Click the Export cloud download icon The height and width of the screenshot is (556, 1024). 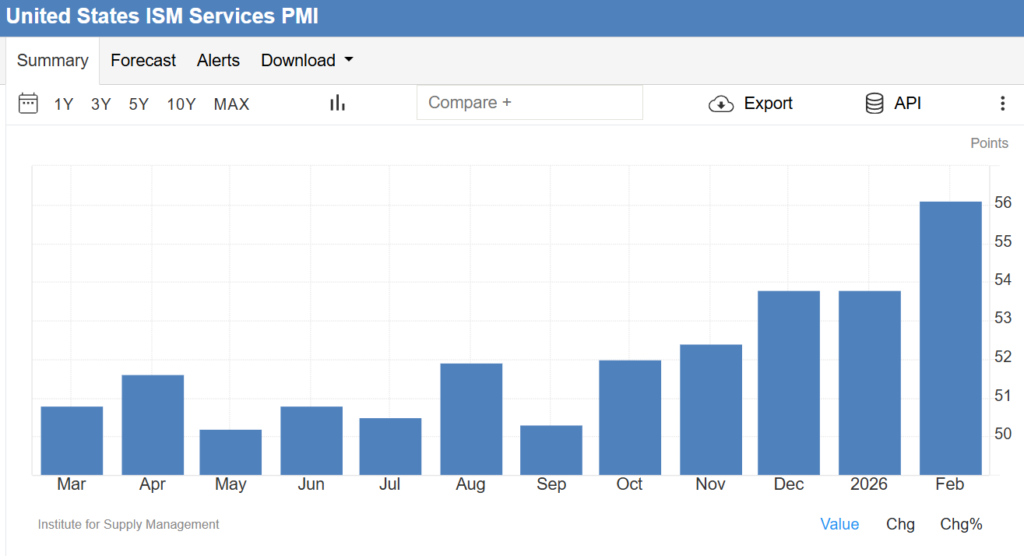click(x=721, y=104)
